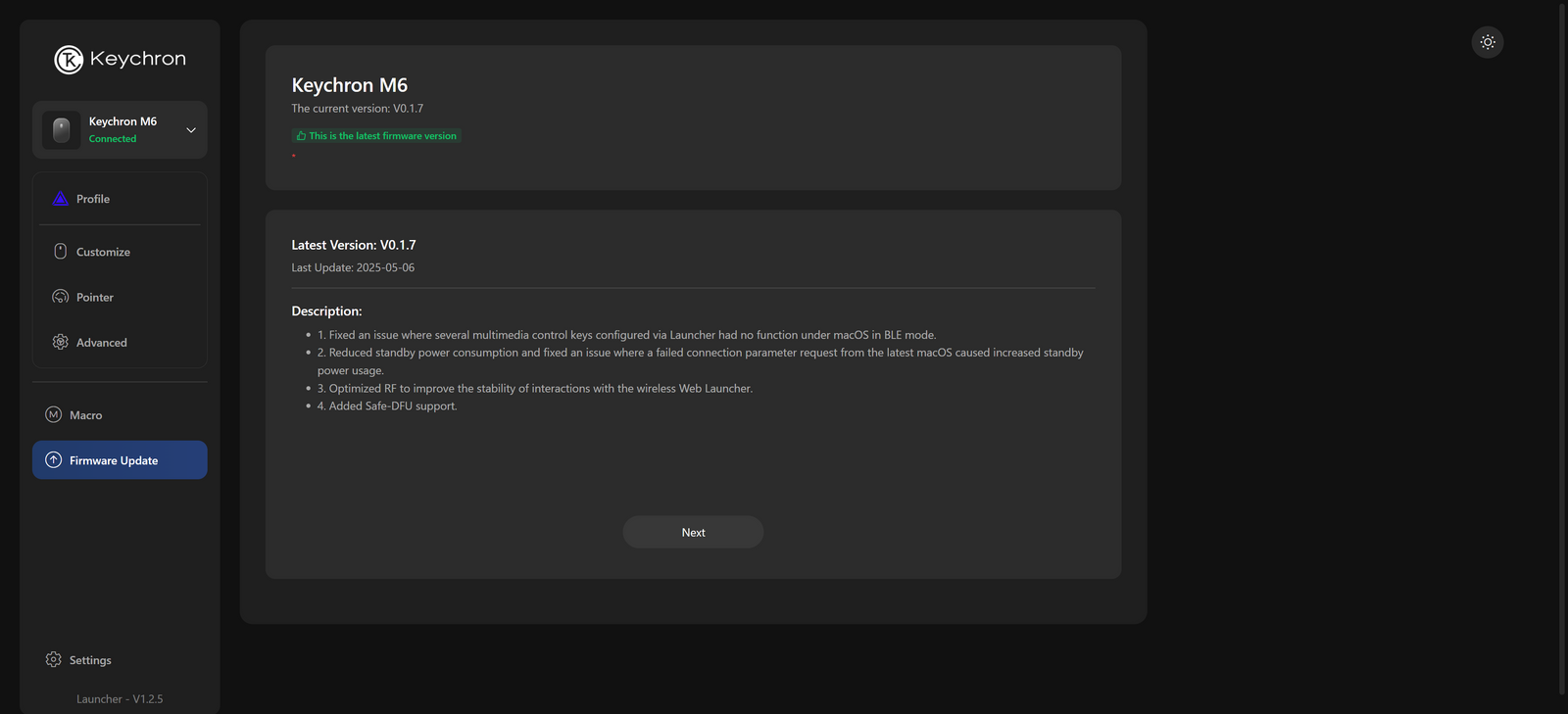The height and width of the screenshot is (714, 1568).
Task: Toggle the light/dark theme sun icon
Action: point(1488,42)
